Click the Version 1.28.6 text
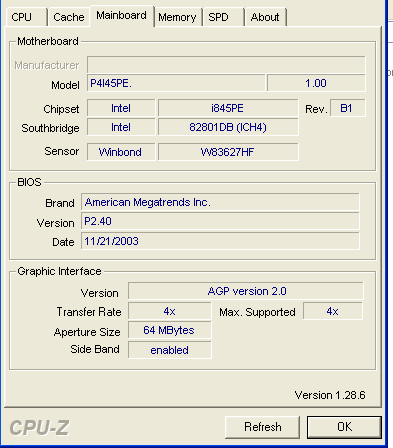The image size is (393, 448). [x=330, y=395]
